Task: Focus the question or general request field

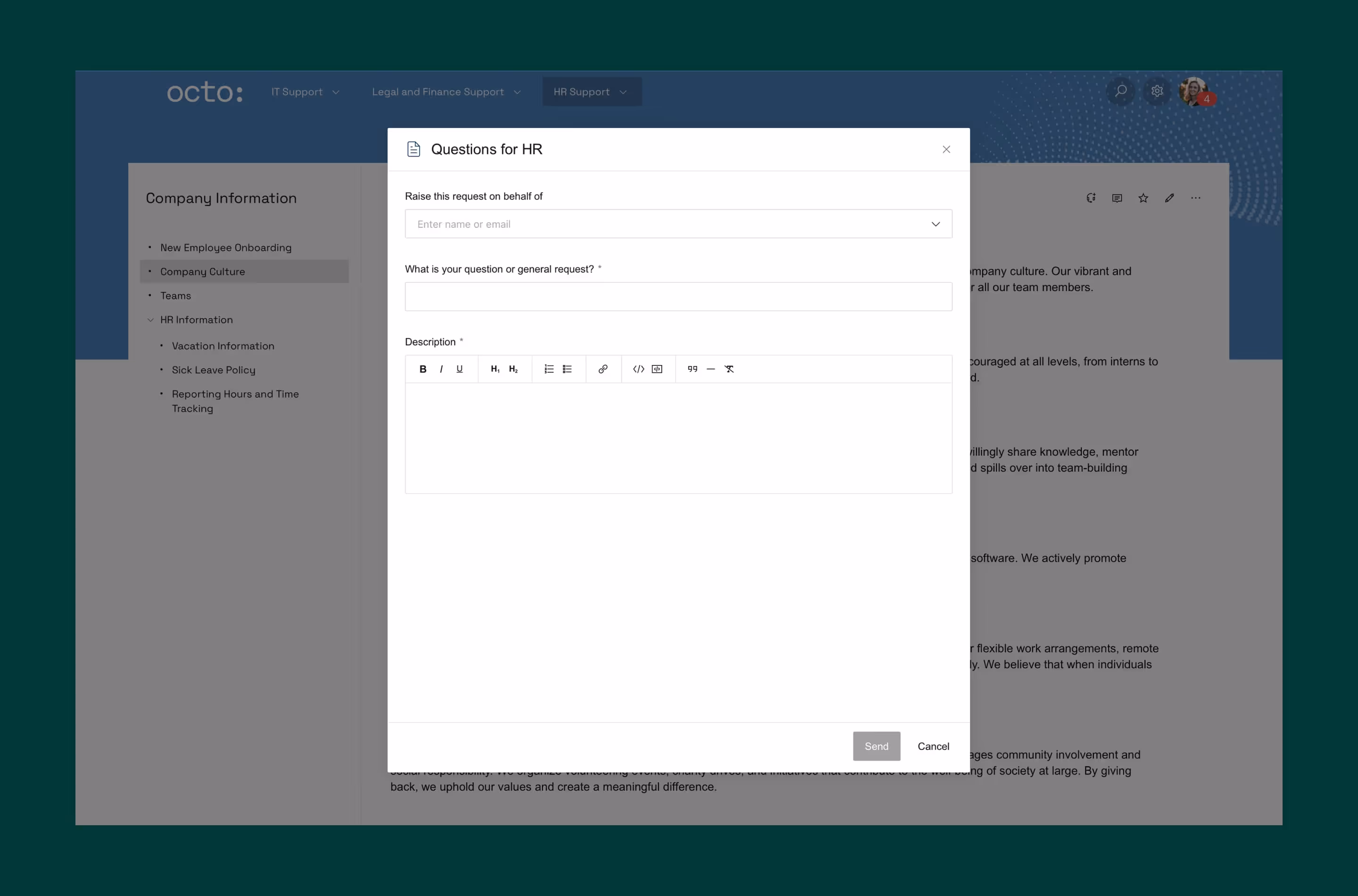Action: [x=679, y=297]
